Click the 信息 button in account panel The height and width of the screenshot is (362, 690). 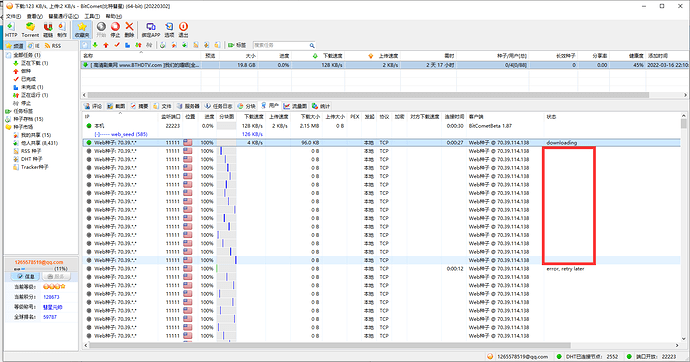pos(25,276)
